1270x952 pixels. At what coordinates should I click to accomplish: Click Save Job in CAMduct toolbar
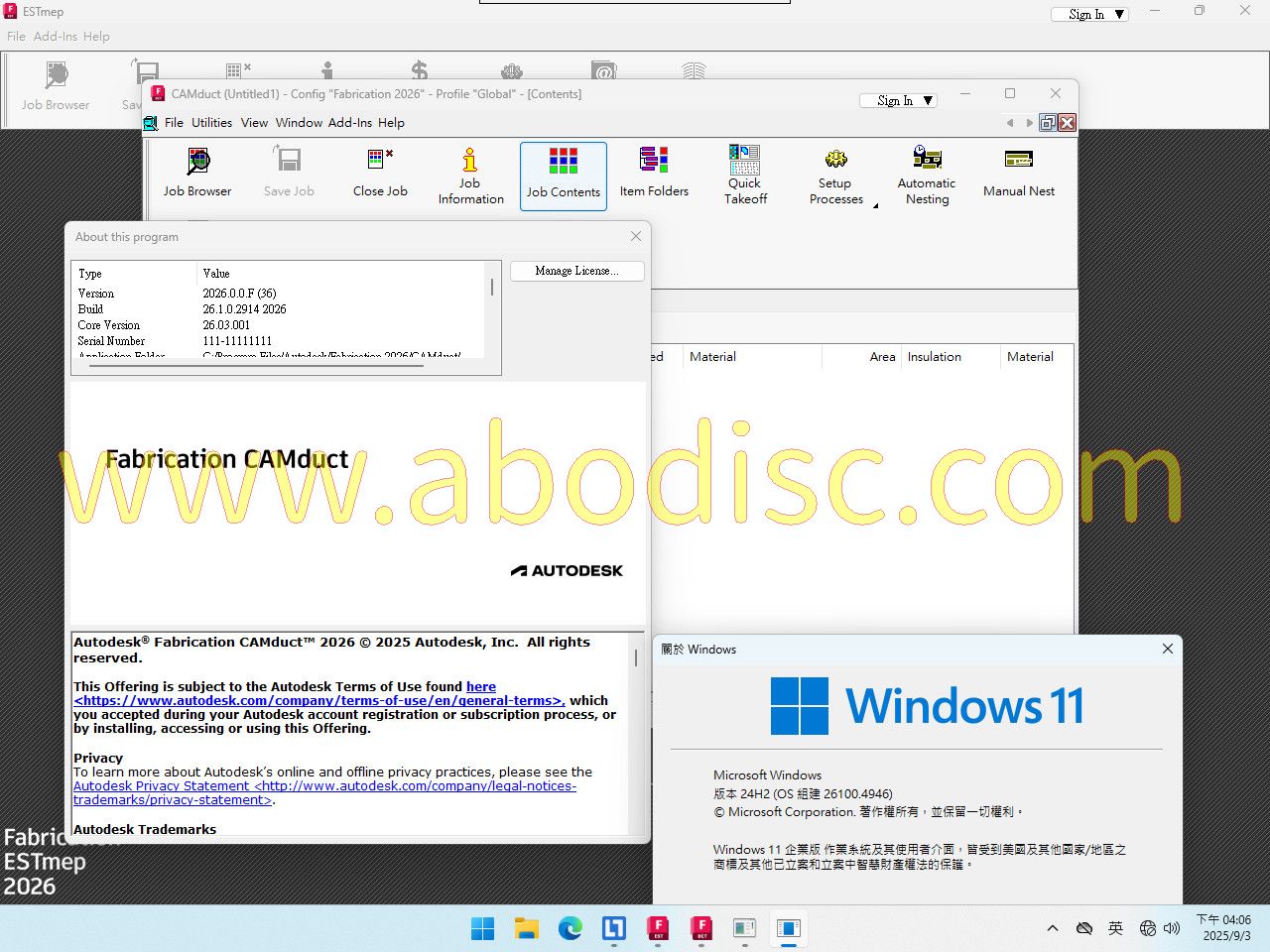tap(289, 174)
